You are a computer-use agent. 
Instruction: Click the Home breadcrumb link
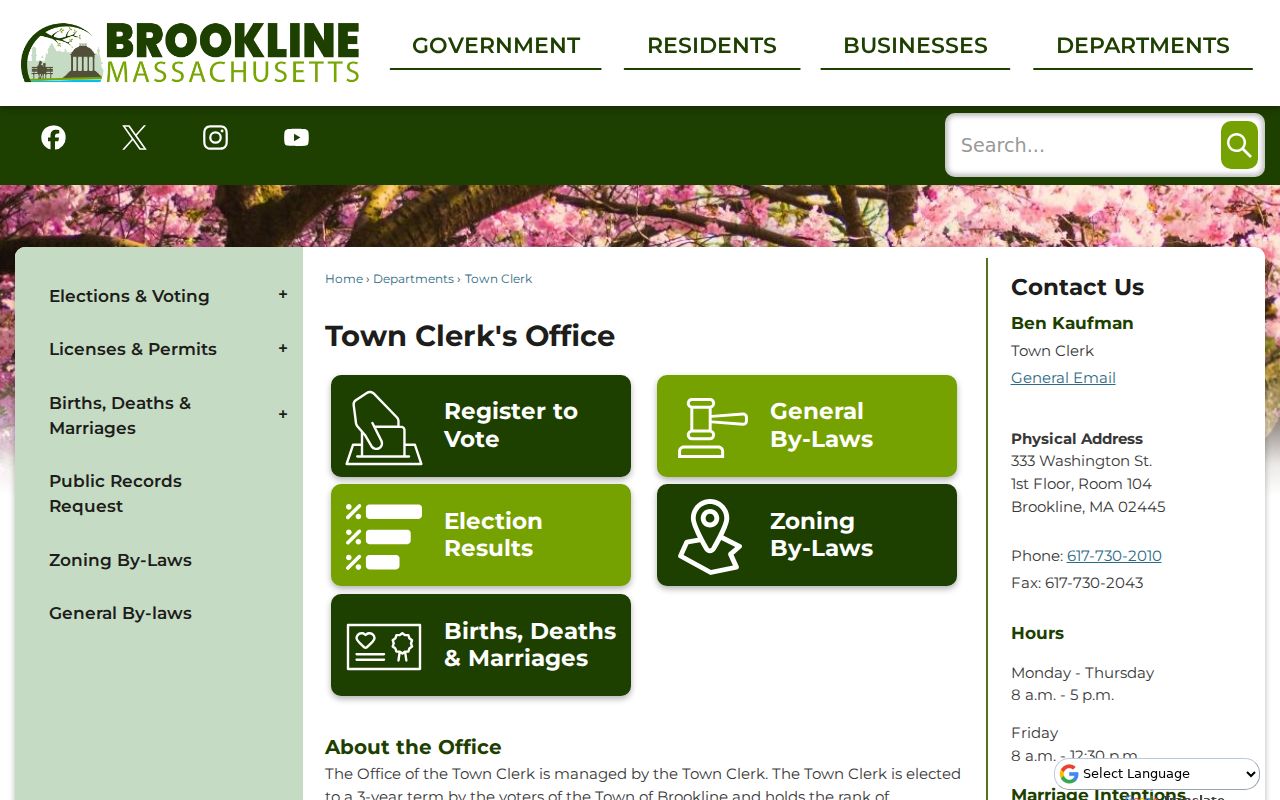pyautogui.click(x=344, y=279)
